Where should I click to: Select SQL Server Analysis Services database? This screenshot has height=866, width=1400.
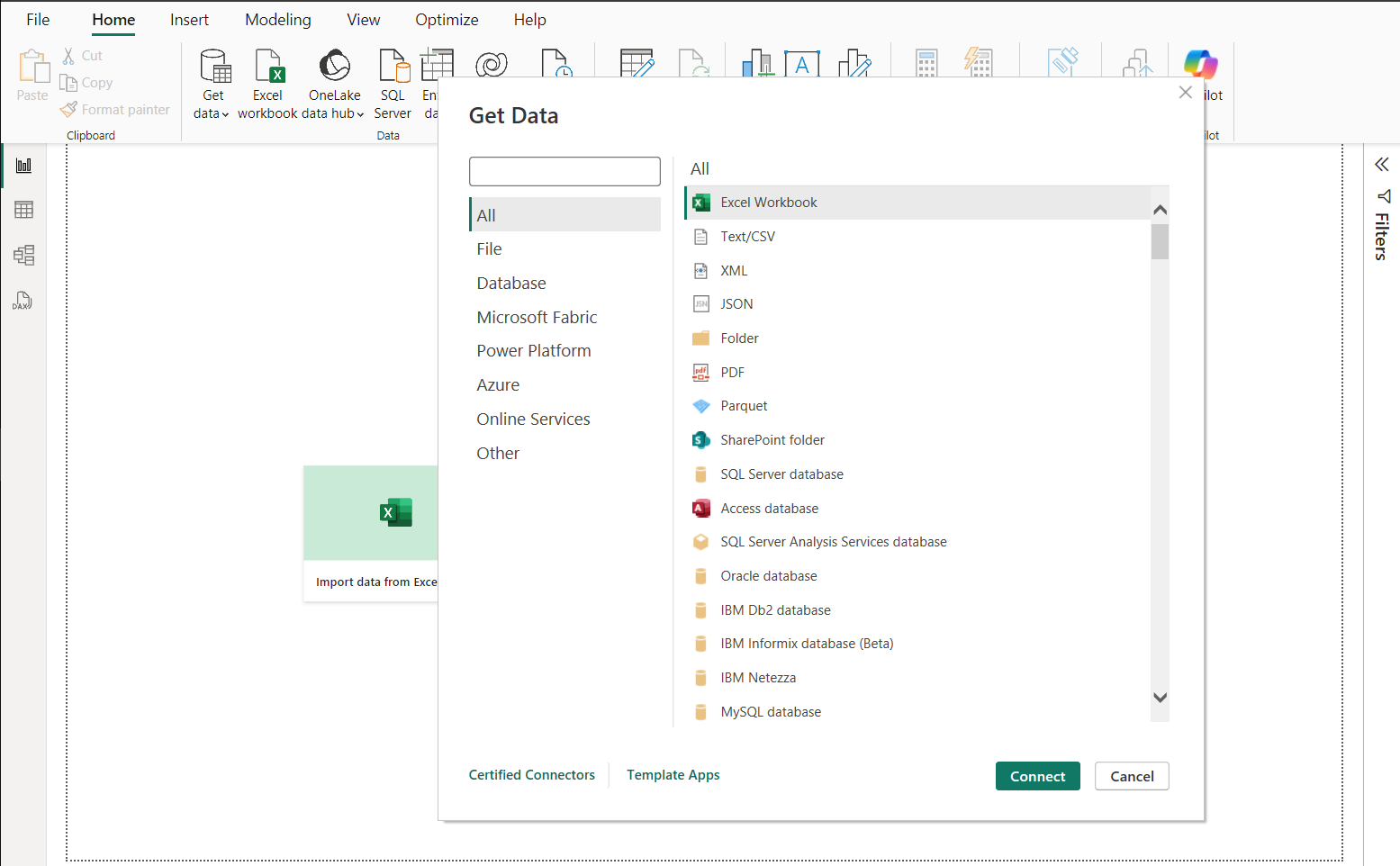(x=917, y=542)
